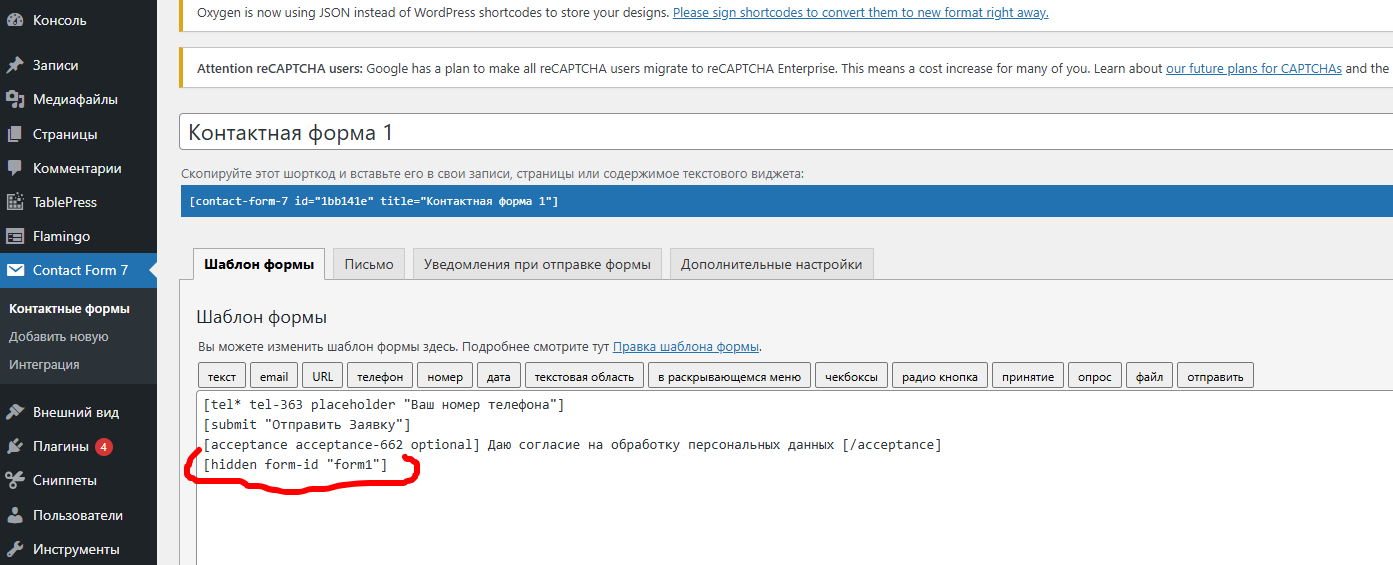Insert an email tag
Image resolution: width=1393 pixels, height=565 pixels.
pos(274,376)
